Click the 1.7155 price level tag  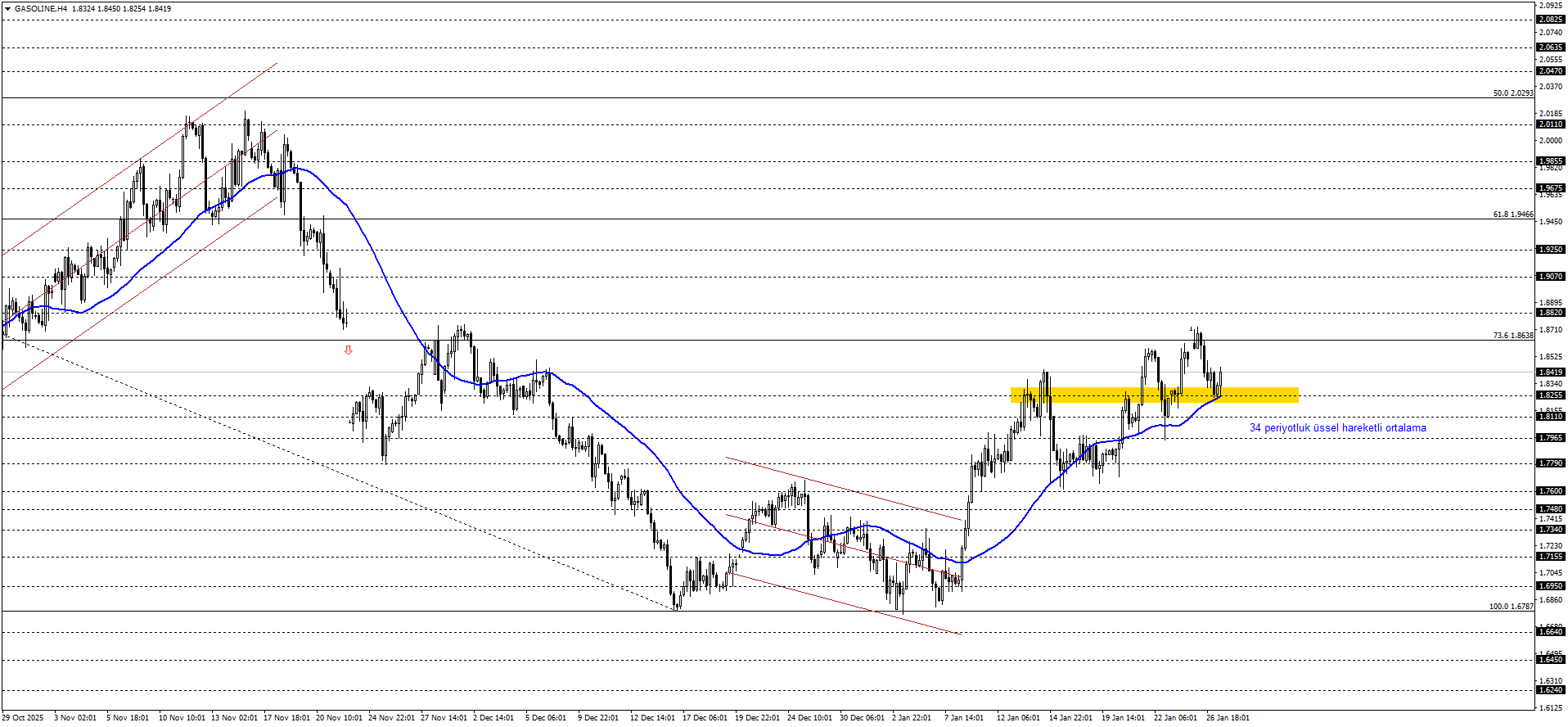coord(1550,557)
